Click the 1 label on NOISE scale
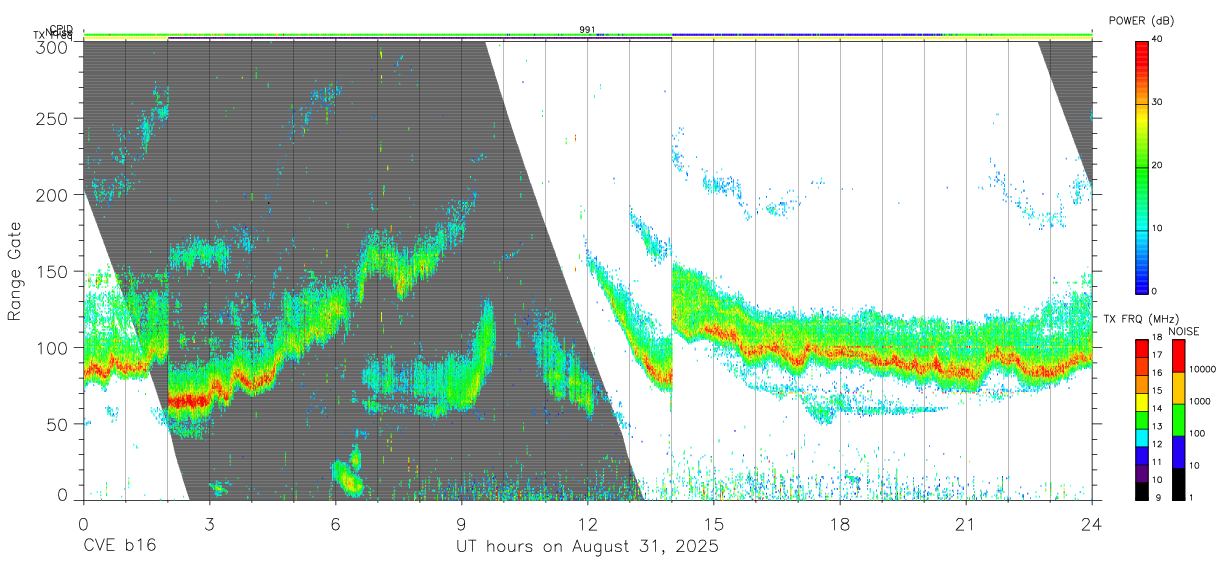 tap(1191, 497)
